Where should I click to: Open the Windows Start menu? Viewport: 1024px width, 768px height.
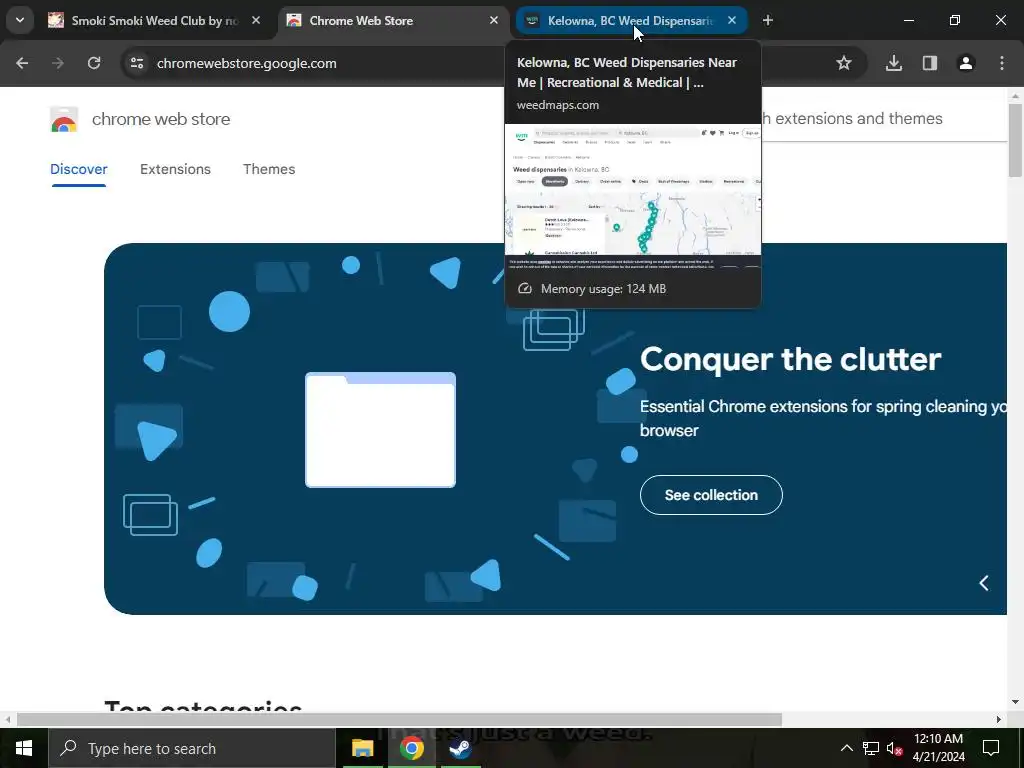point(24,748)
